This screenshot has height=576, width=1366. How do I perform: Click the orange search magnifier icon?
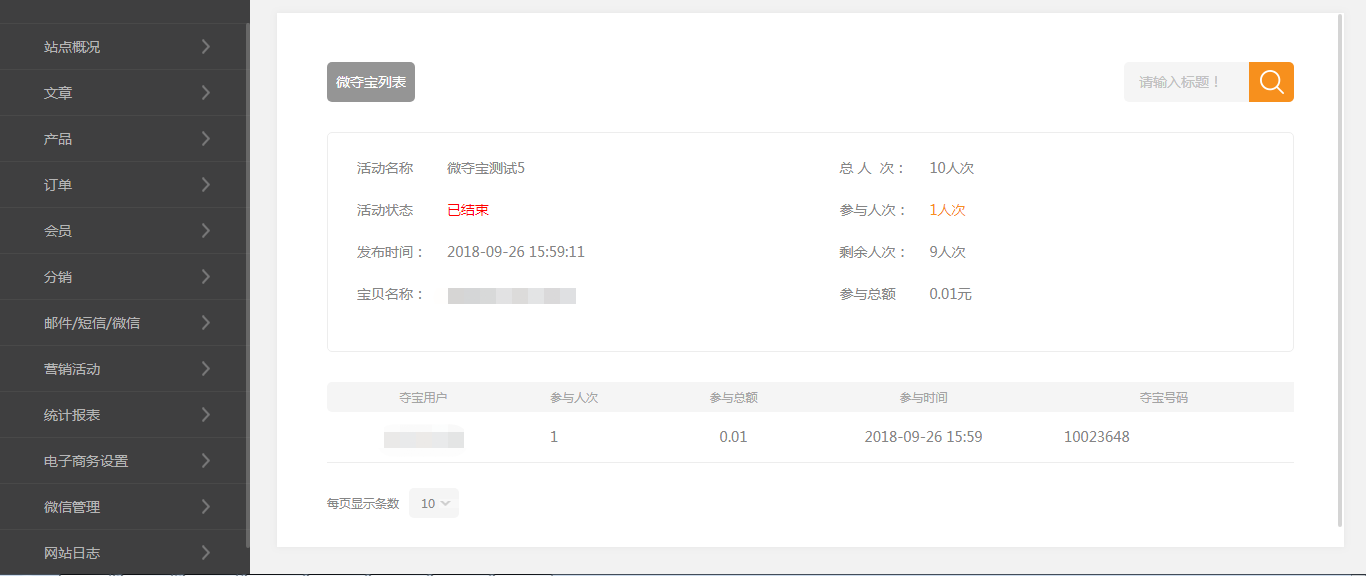coord(1271,82)
